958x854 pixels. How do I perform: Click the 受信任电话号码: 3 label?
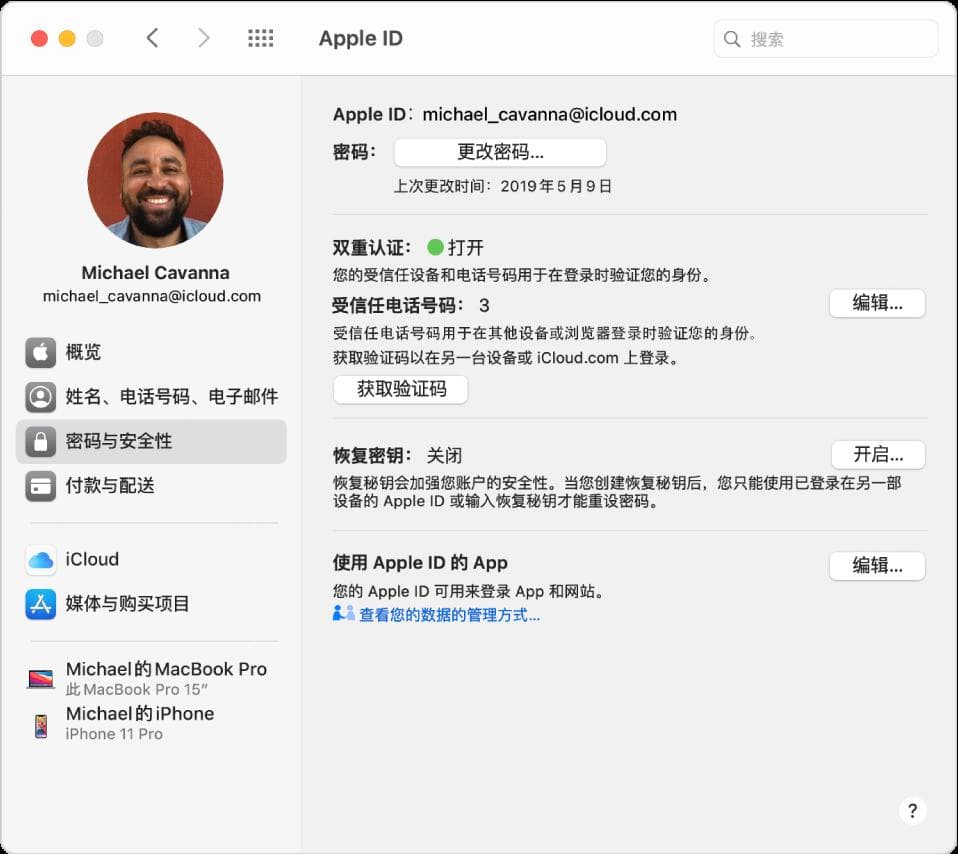[411, 305]
